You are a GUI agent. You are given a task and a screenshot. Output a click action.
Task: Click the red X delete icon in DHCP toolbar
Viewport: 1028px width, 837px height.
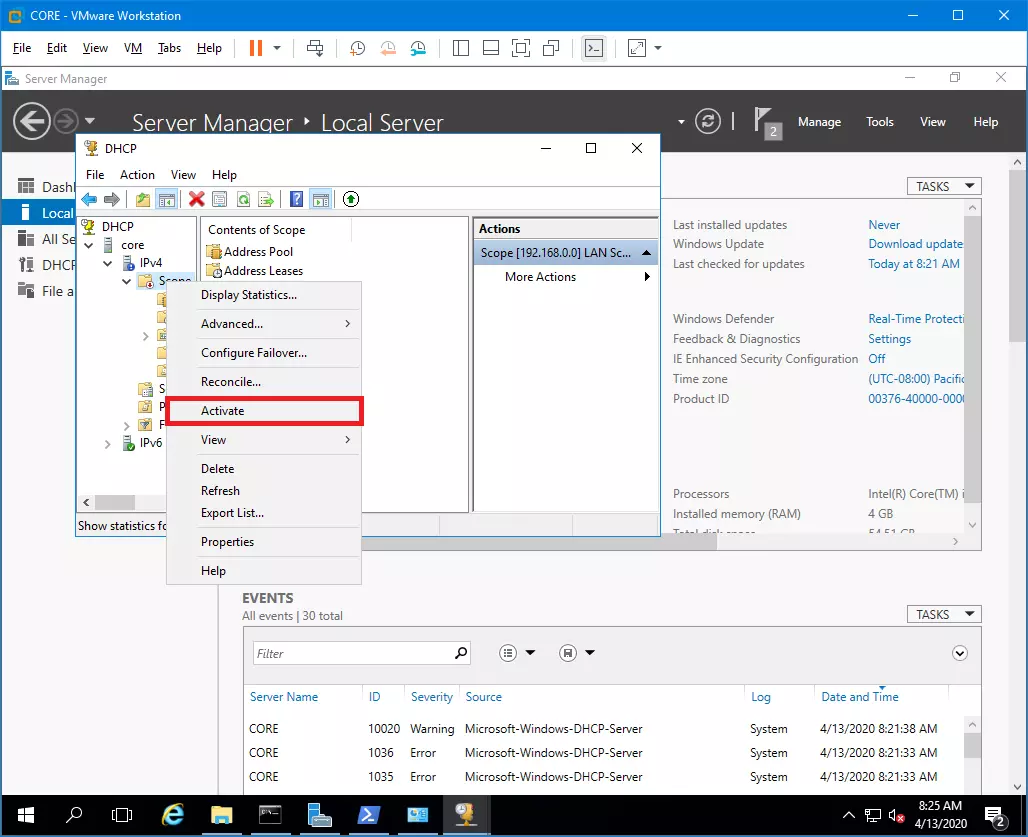(x=196, y=199)
